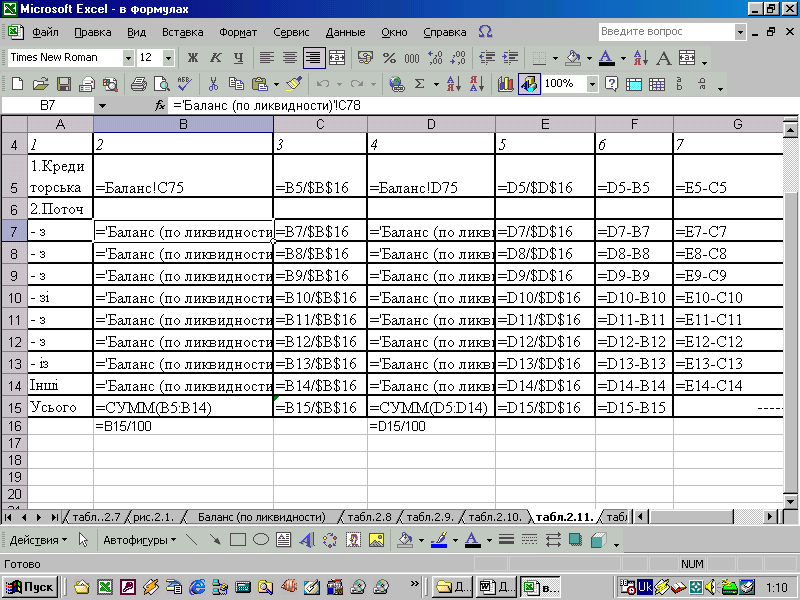Switch to Баланс (по ликвидности) sheet
The height and width of the screenshot is (600, 800).
[x=262, y=517]
